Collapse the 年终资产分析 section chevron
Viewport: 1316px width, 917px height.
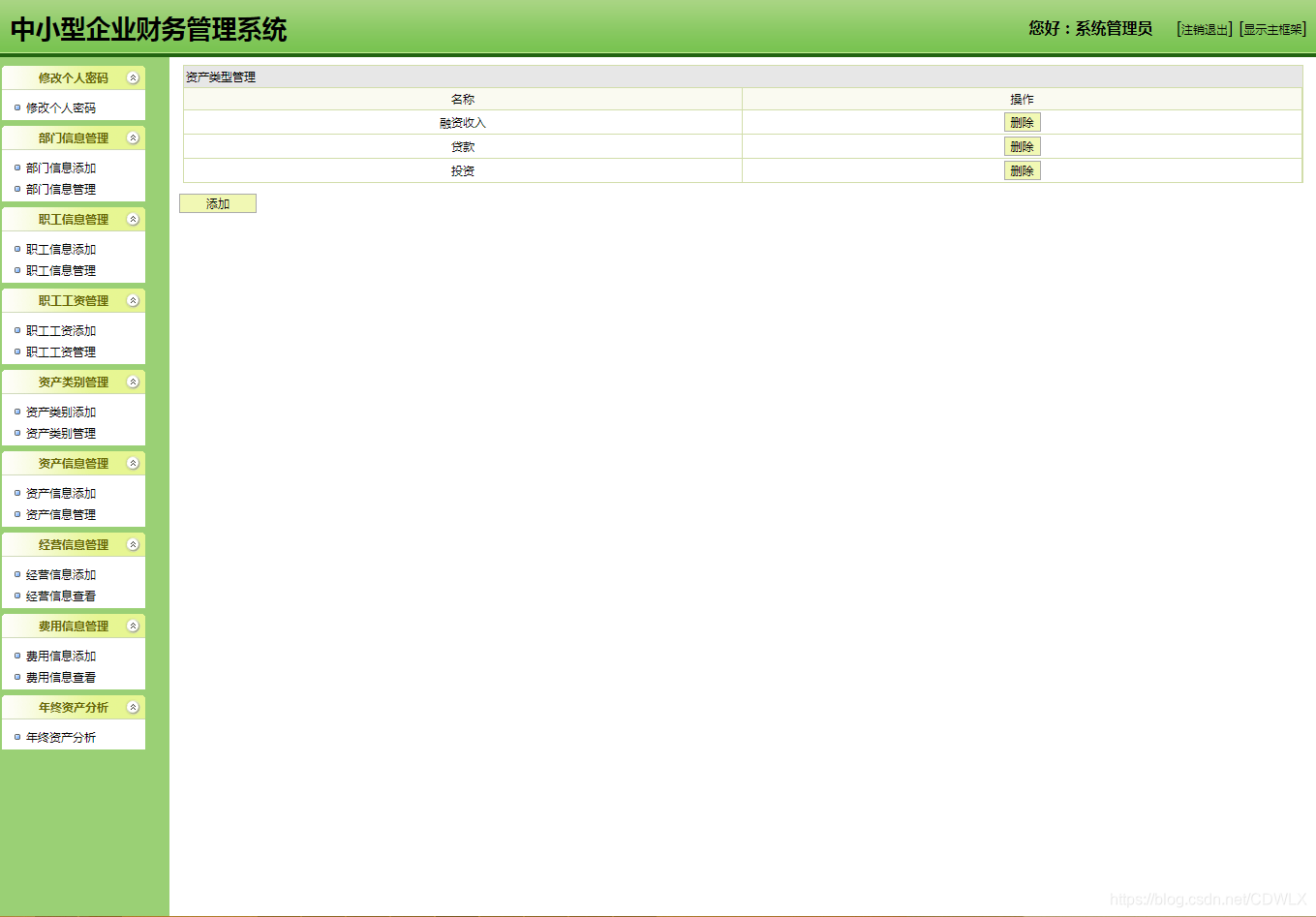[134, 708]
